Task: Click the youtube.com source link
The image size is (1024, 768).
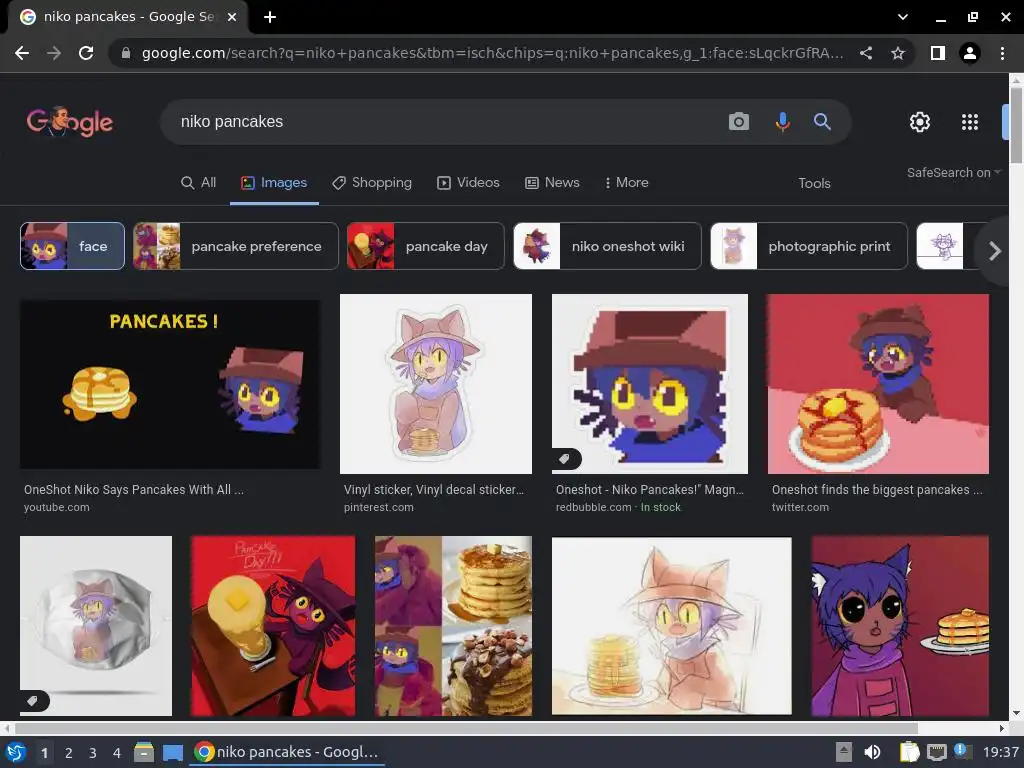Action: click(57, 507)
